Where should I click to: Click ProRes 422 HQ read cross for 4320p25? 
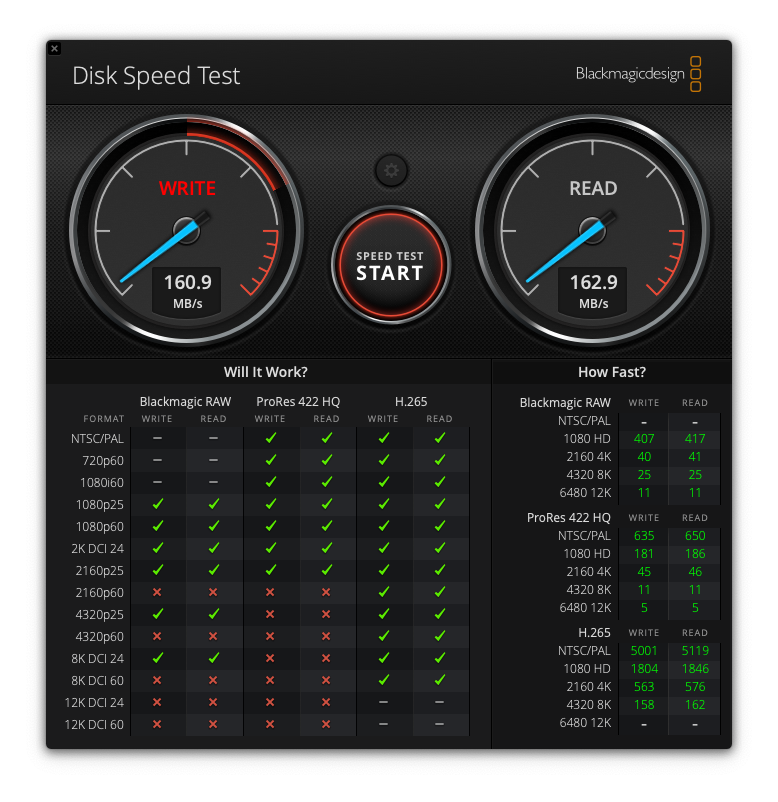pyautogui.click(x=326, y=614)
